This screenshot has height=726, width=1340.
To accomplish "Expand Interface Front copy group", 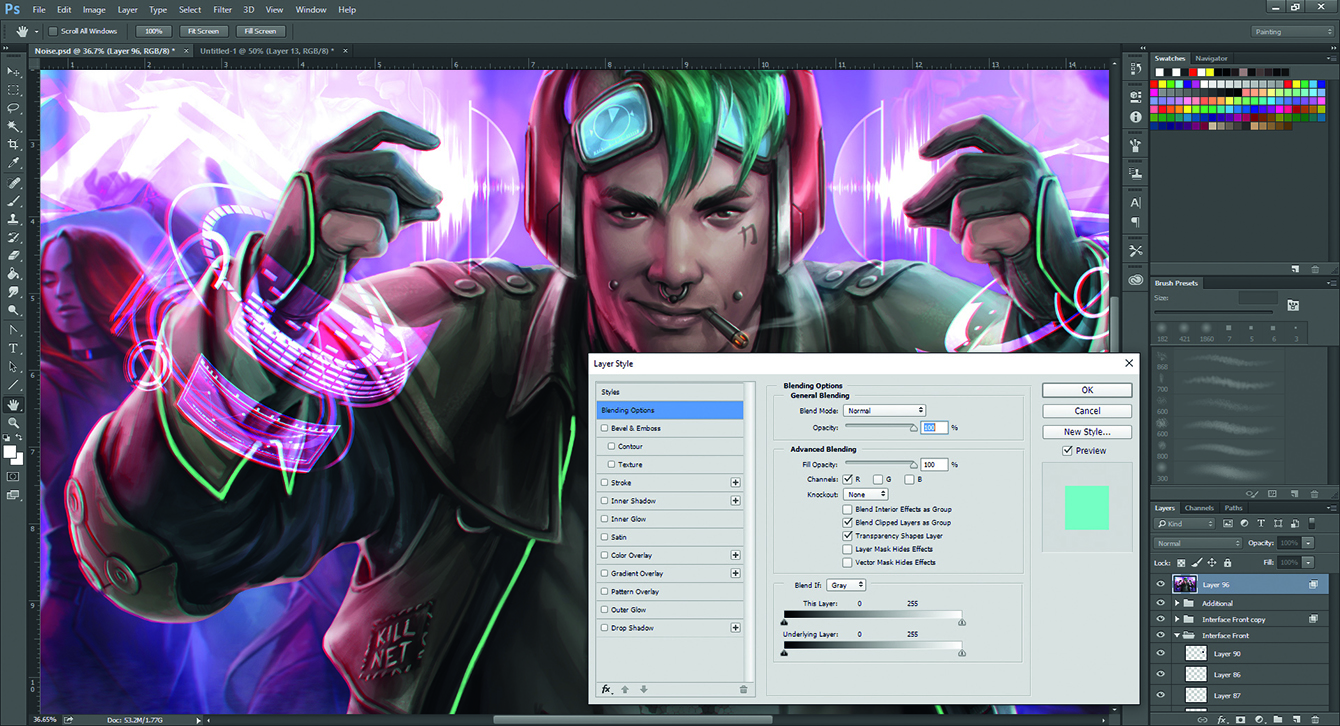I will tap(1176, 619).
